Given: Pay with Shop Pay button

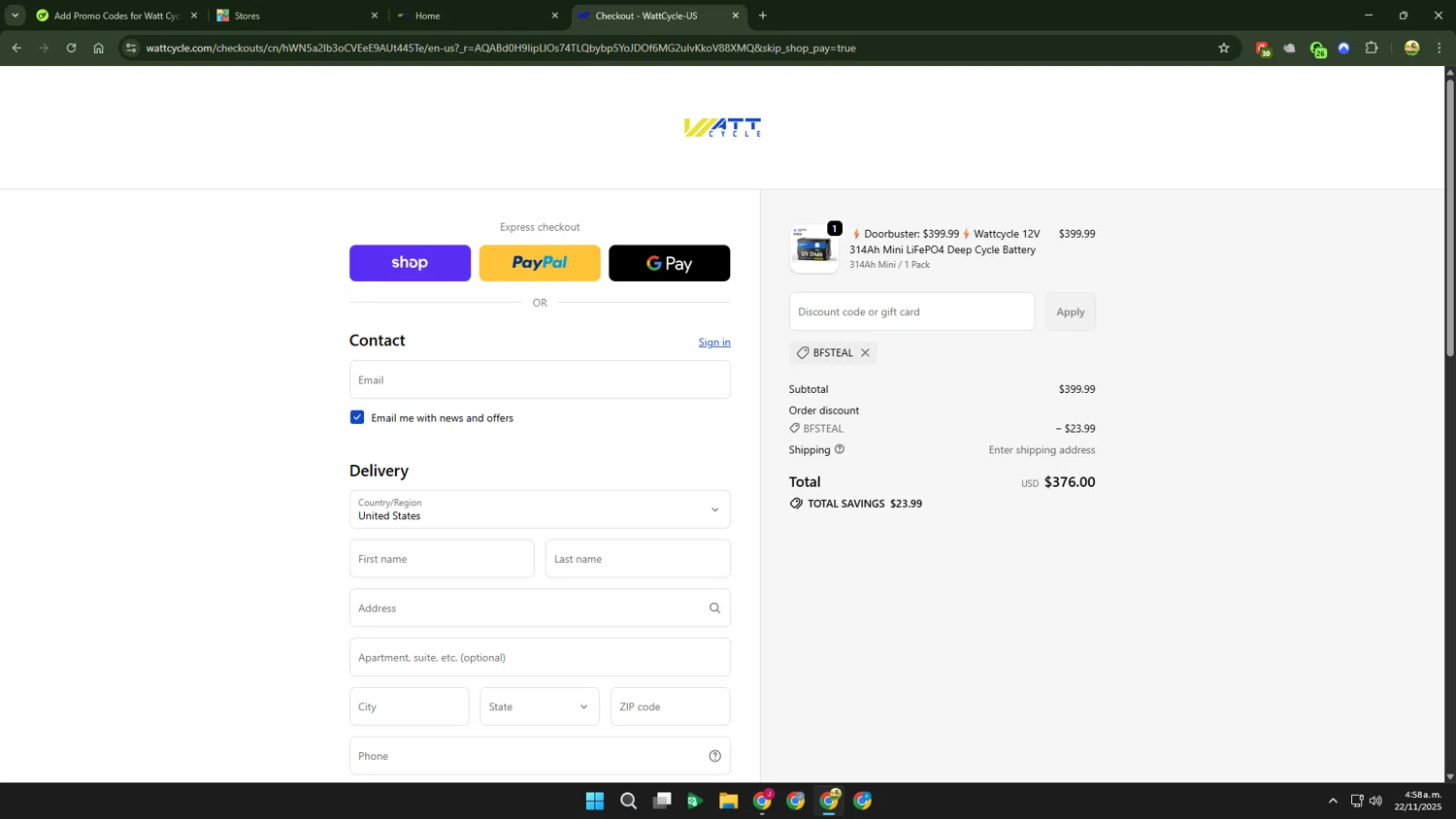Looking at the screenshot, I should (410, 263).
